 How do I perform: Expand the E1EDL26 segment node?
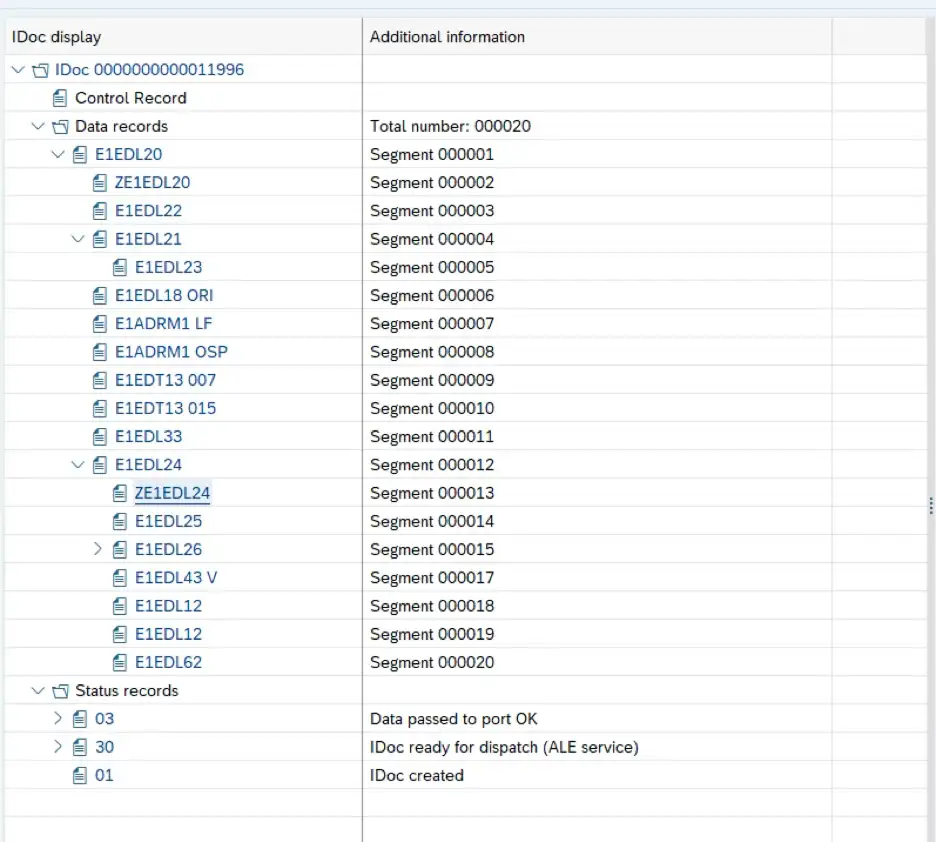tap(98, 550)
